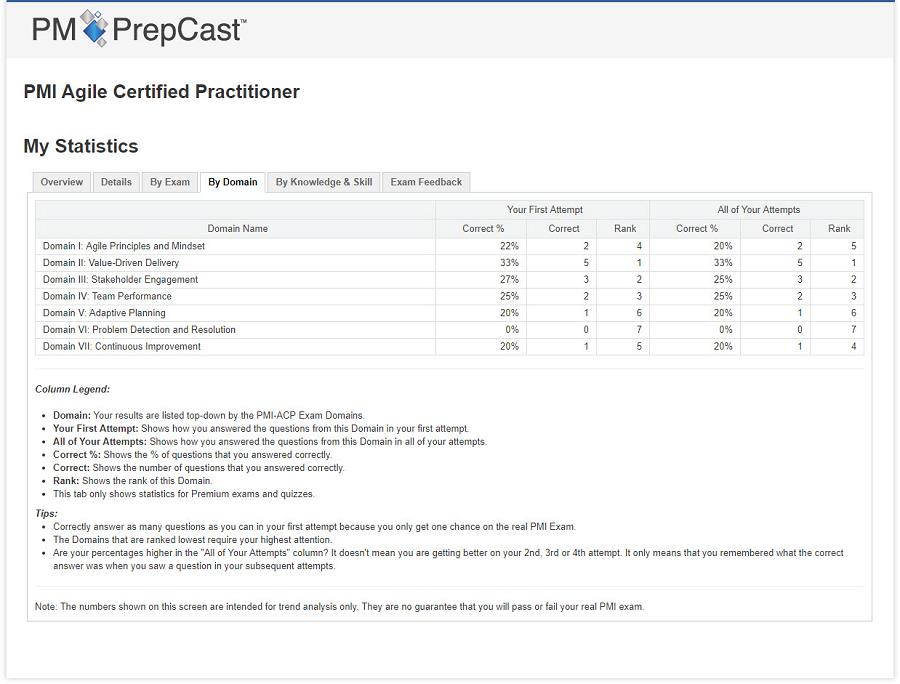The width and height of the screenshot is (900, 684).
Task: Click the PM PrepCast diamond logo
Action: click(94, 28)
